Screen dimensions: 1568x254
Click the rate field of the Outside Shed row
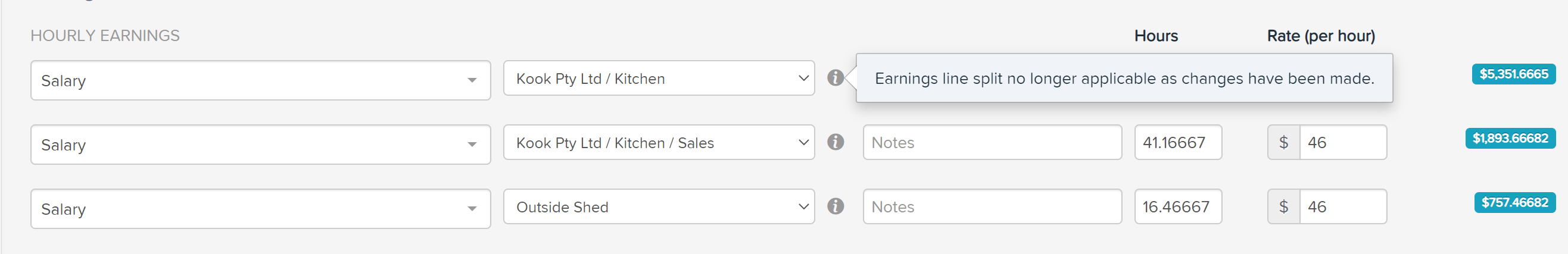(1343, 207)
